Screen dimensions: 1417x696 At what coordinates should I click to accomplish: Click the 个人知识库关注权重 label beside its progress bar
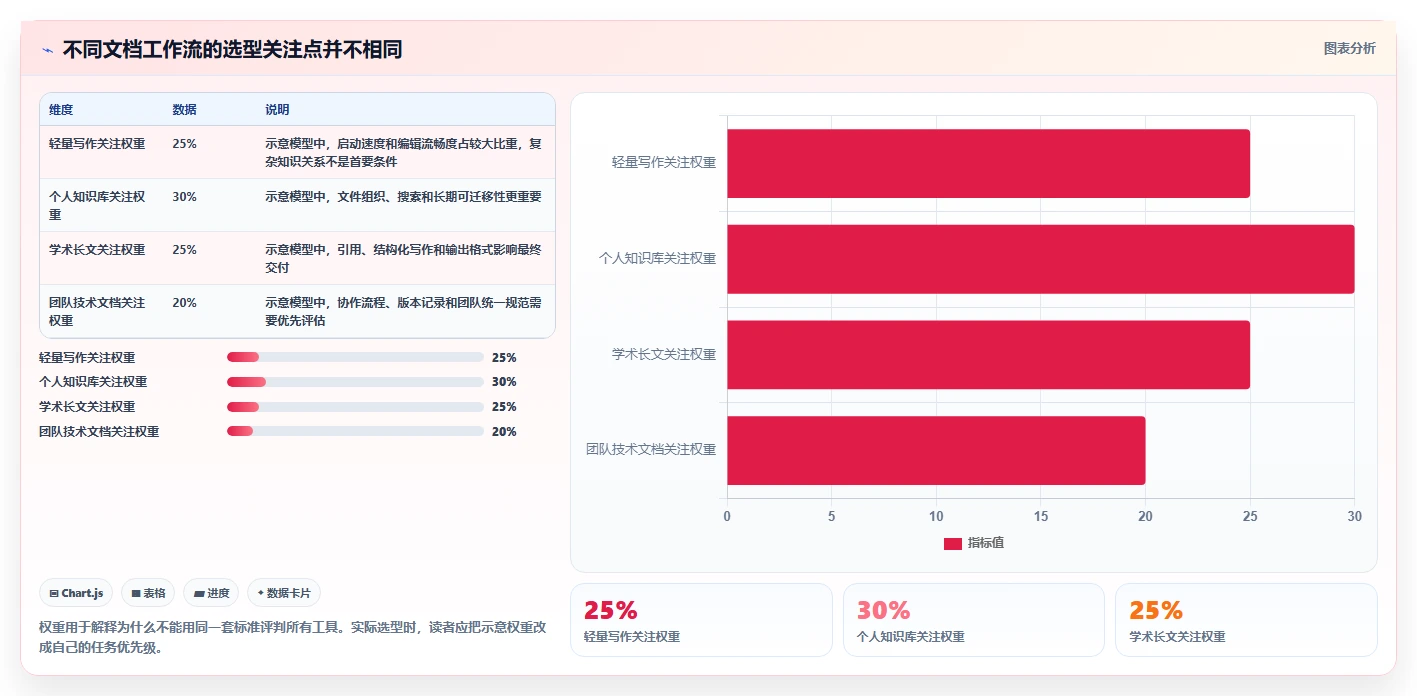[x=93, y=382]
